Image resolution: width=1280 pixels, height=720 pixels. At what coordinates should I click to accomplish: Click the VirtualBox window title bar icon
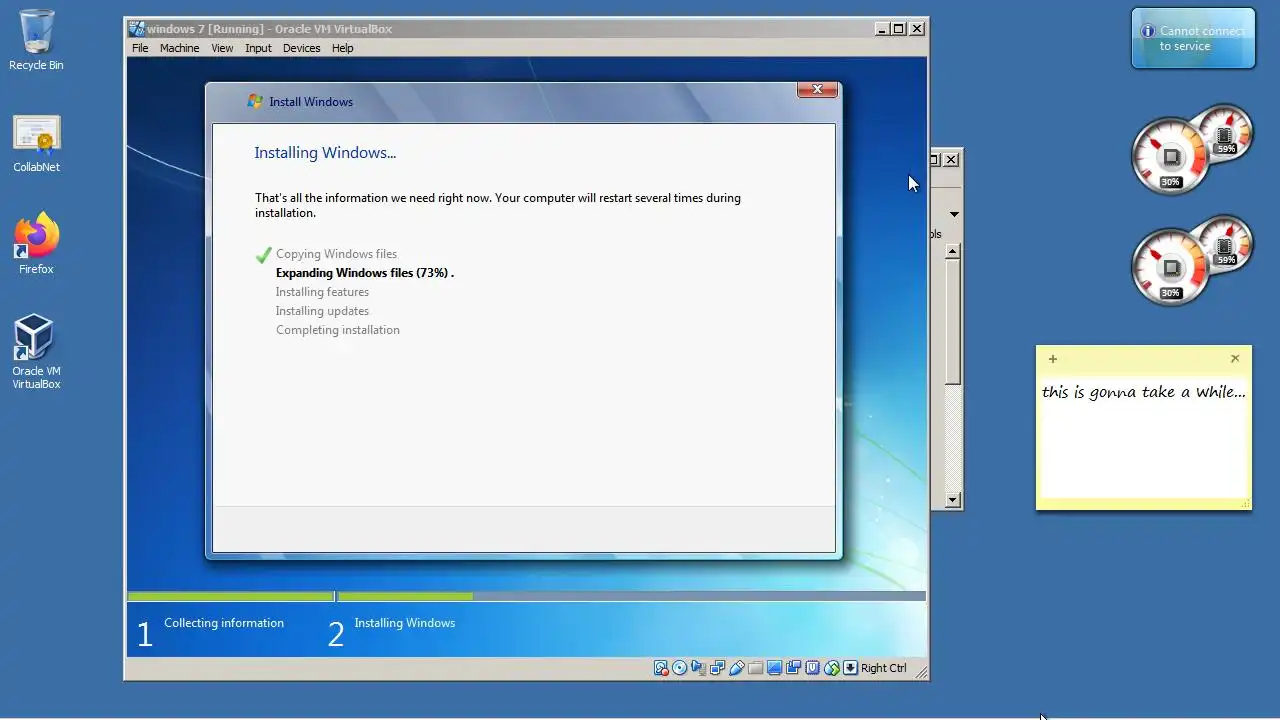137,29
